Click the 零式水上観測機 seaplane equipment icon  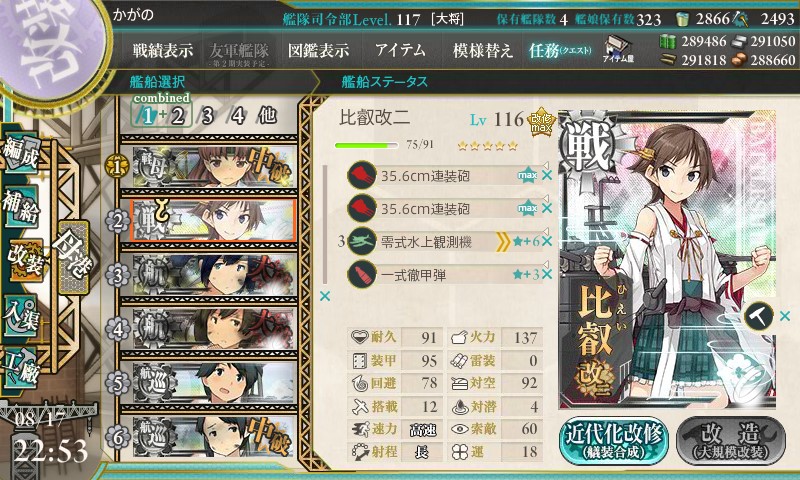(362, 241)
